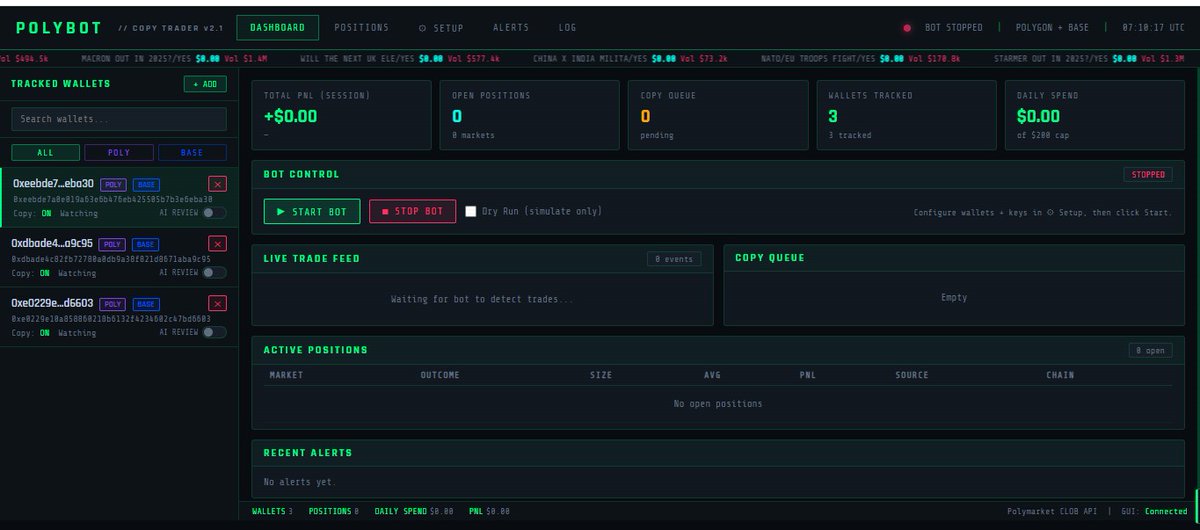Screen dimensions: 1200x530
Task: Filter wallets by BASE chain
Action: tap(192, 153)
